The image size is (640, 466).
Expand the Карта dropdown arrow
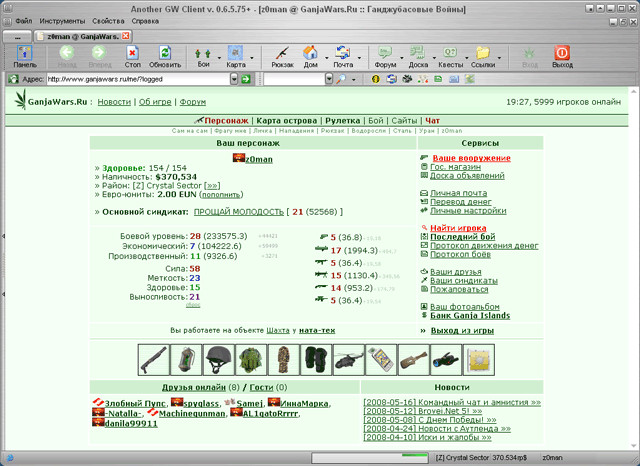[252, 58]
